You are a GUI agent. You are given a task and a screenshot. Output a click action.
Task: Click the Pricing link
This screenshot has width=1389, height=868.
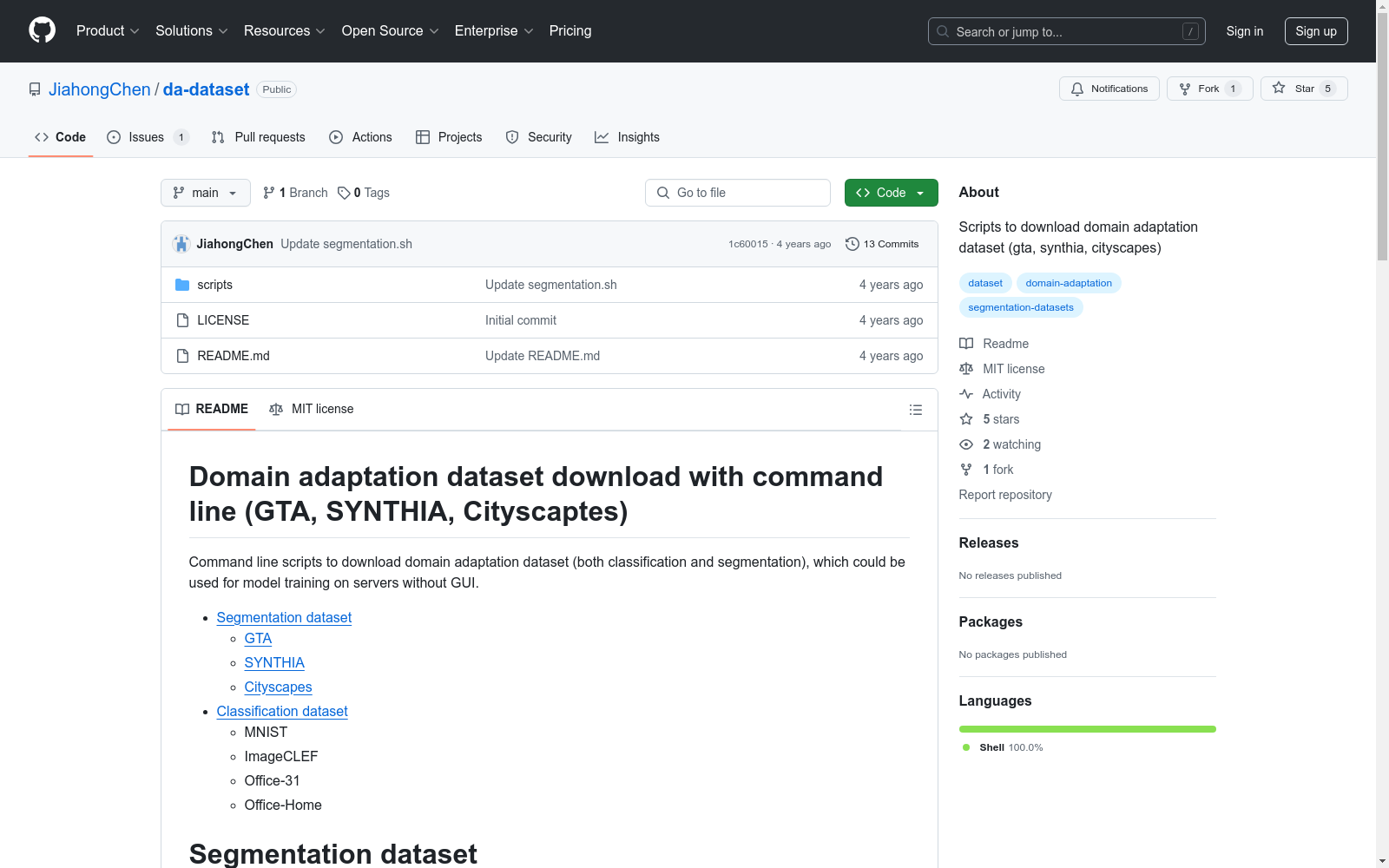pyautogui.click(x=570, y=30)
